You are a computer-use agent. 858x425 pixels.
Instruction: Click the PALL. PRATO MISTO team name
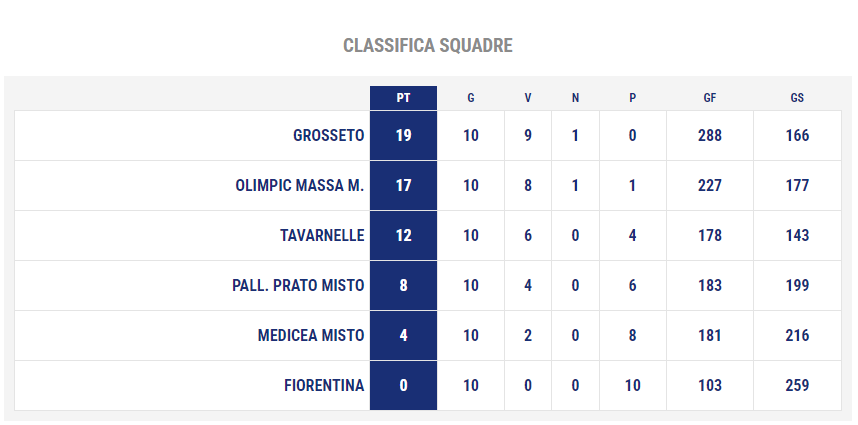(x=298, y=286)
